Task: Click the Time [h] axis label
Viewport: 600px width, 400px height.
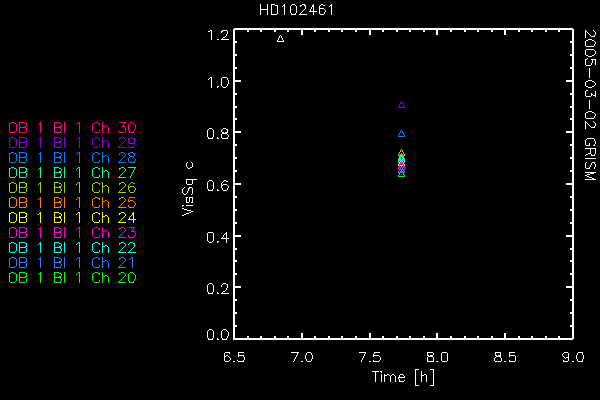Action: click(x=403, y=377)
